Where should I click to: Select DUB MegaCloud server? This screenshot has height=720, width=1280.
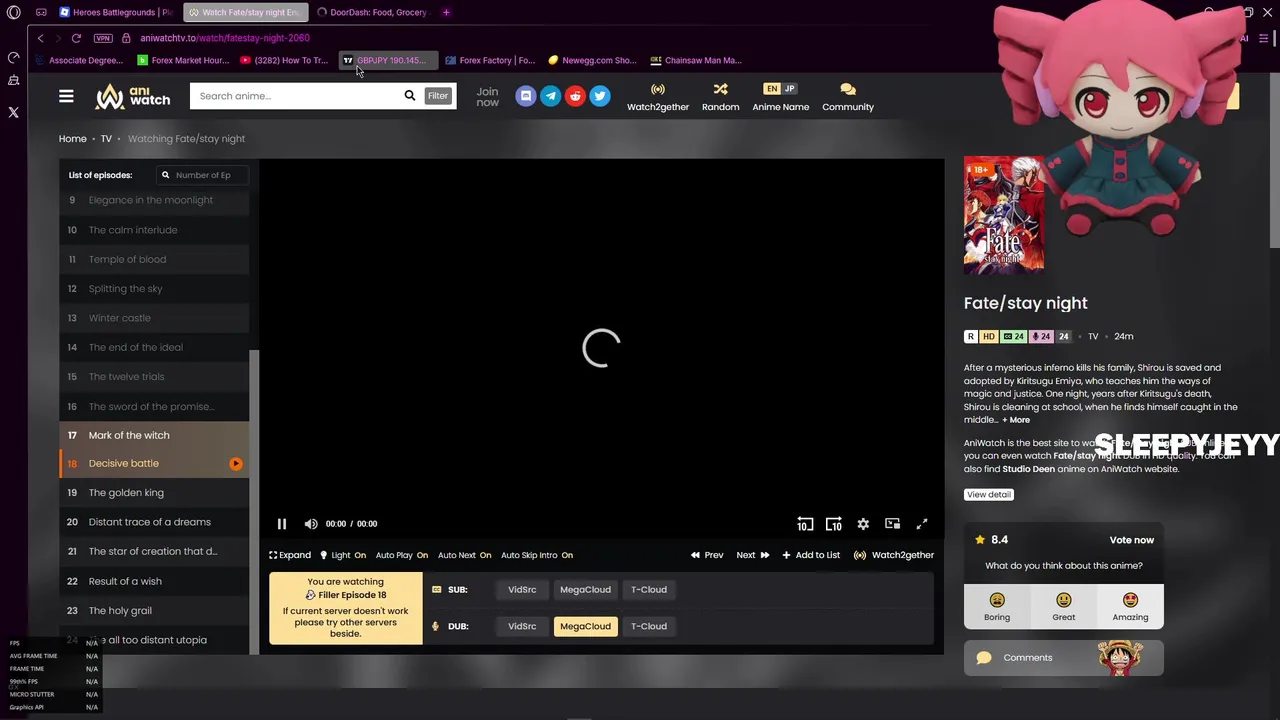(x=585, y=627)
